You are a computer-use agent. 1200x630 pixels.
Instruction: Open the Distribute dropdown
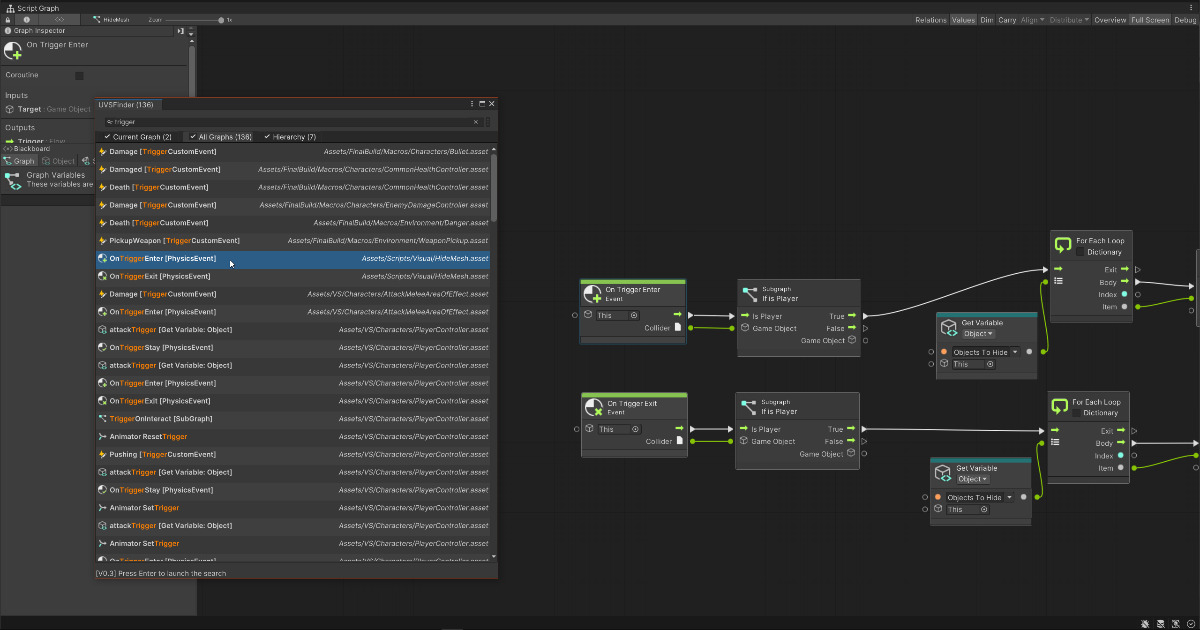tap(1069, 20)
